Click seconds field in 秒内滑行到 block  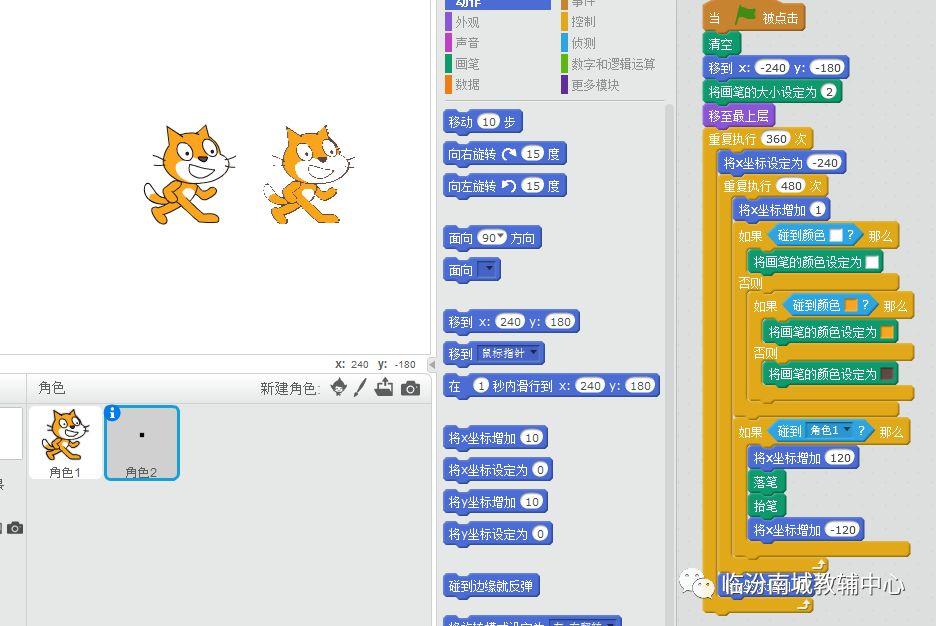point(481,386)
